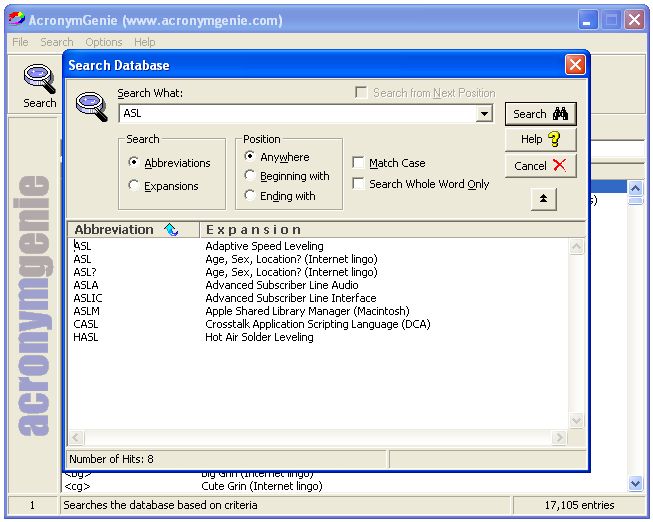This screenshot has height=522, width=653.
Task: Click the magnifier icon in Search Database dialog
Action: click(92, 107)
